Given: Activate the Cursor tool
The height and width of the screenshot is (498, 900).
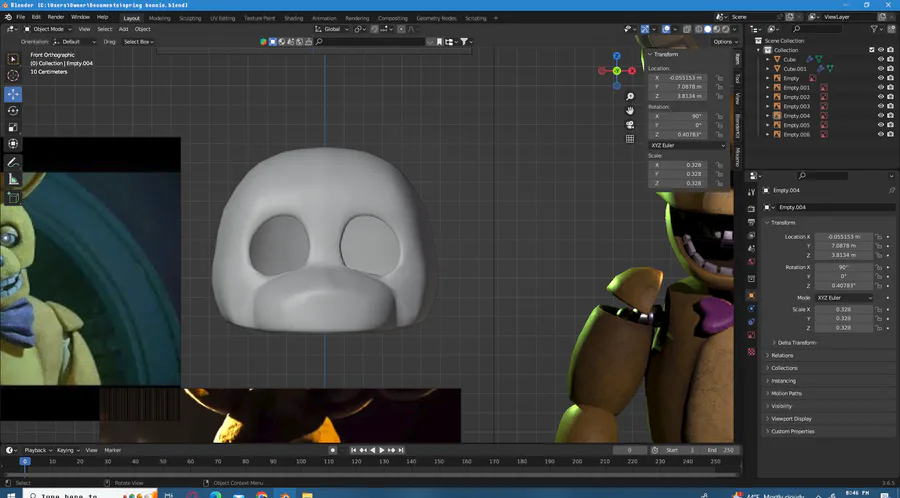Looking at the screenshot, I should point(13,76).
